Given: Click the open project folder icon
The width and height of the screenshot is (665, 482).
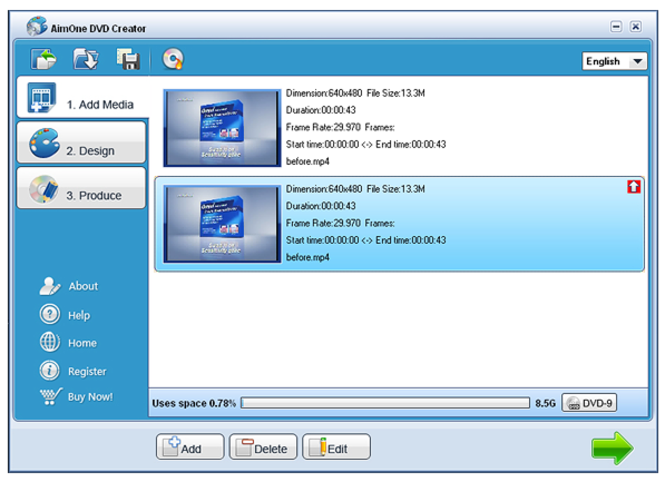Looking at the screenshot, I should coord(86,59).
